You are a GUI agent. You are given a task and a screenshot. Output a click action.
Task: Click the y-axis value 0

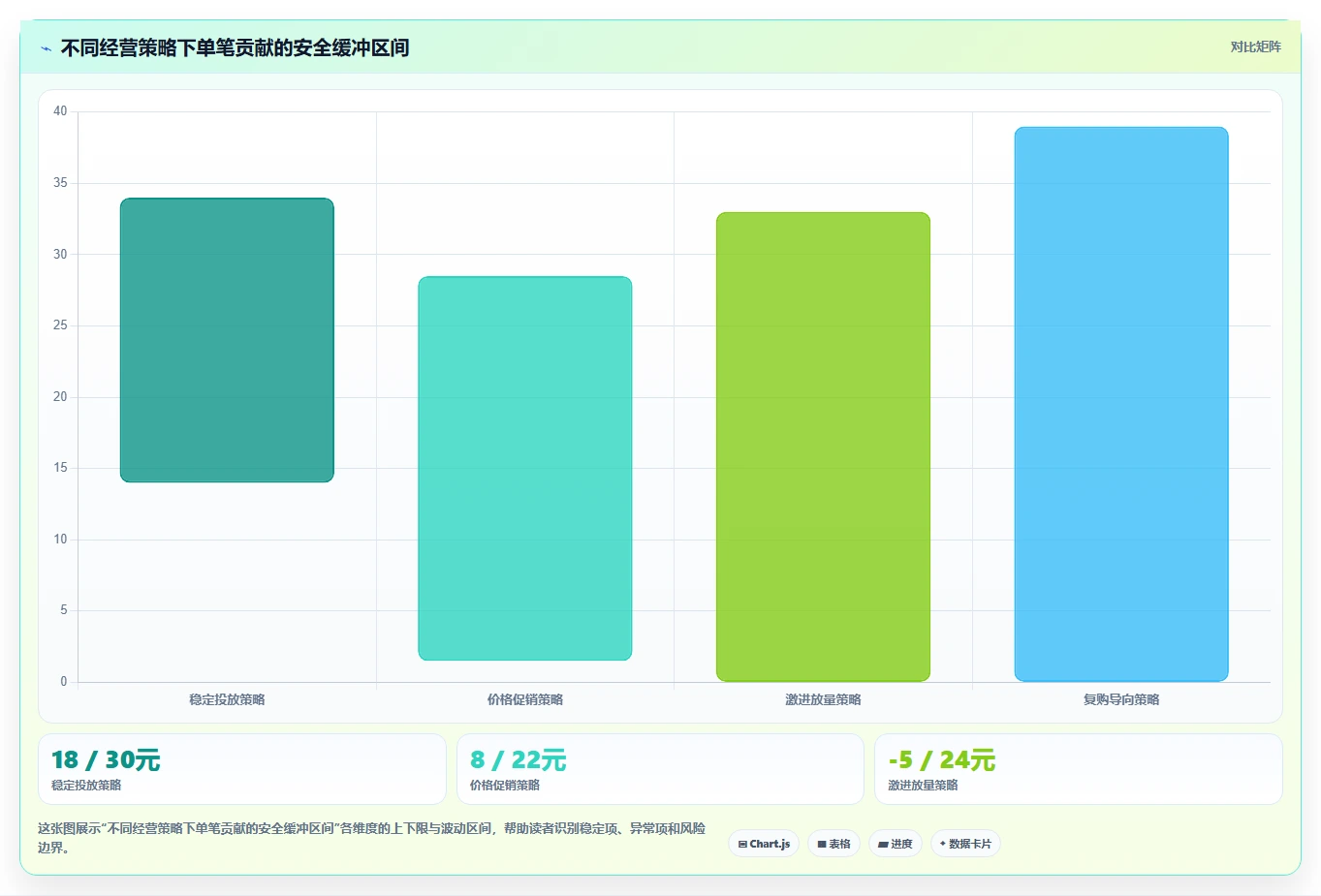click(x=64, y=682)
